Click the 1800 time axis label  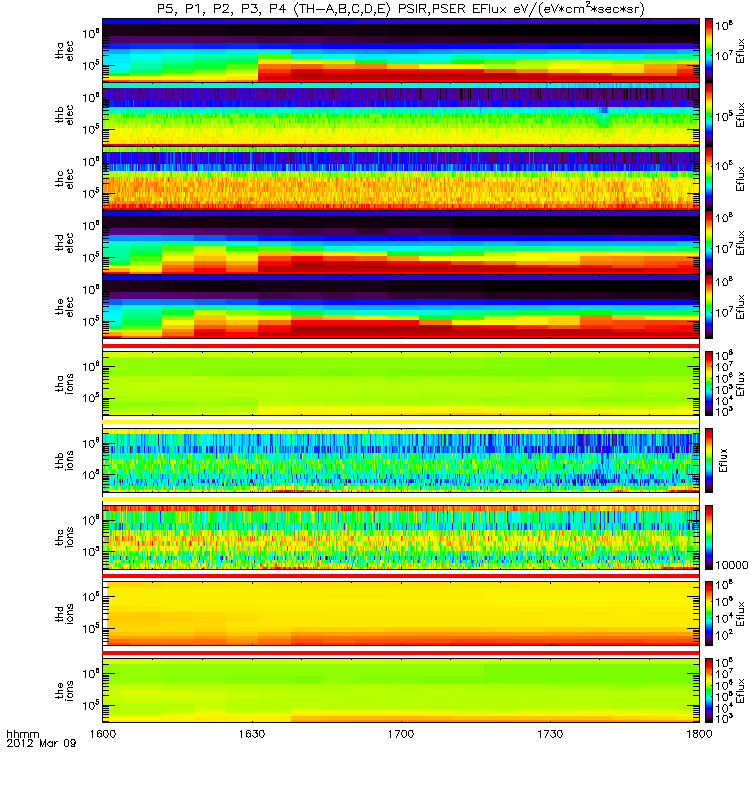pos(699,734)
